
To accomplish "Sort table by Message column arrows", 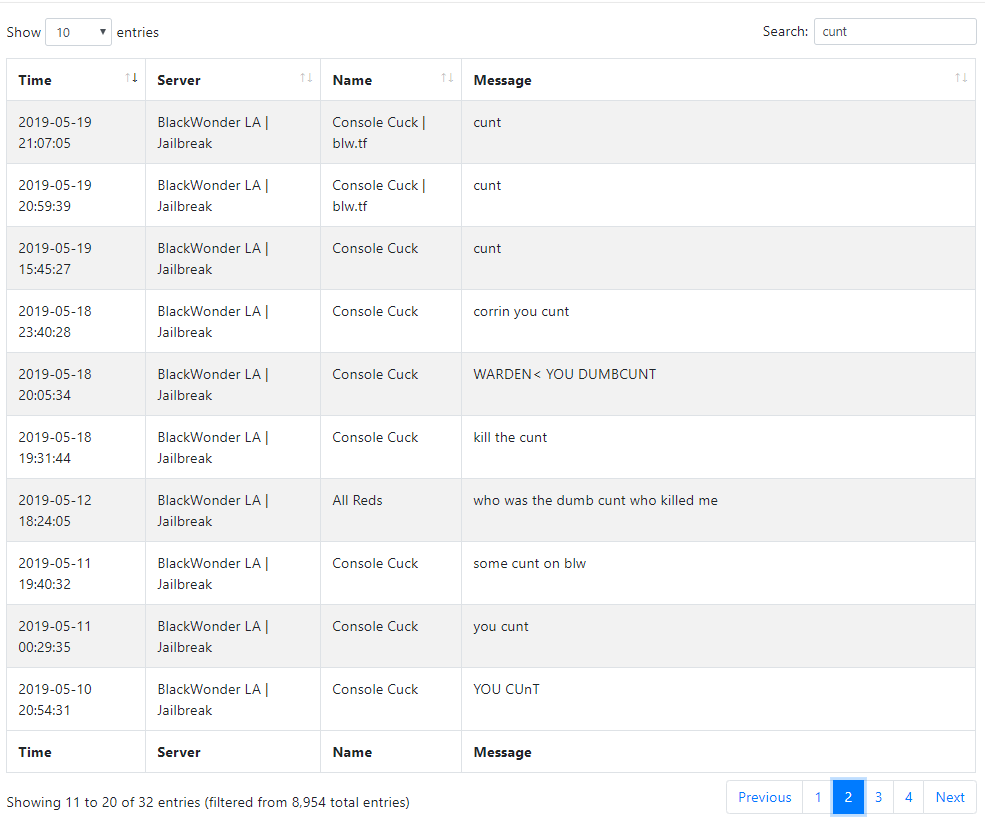I will 961,78.
